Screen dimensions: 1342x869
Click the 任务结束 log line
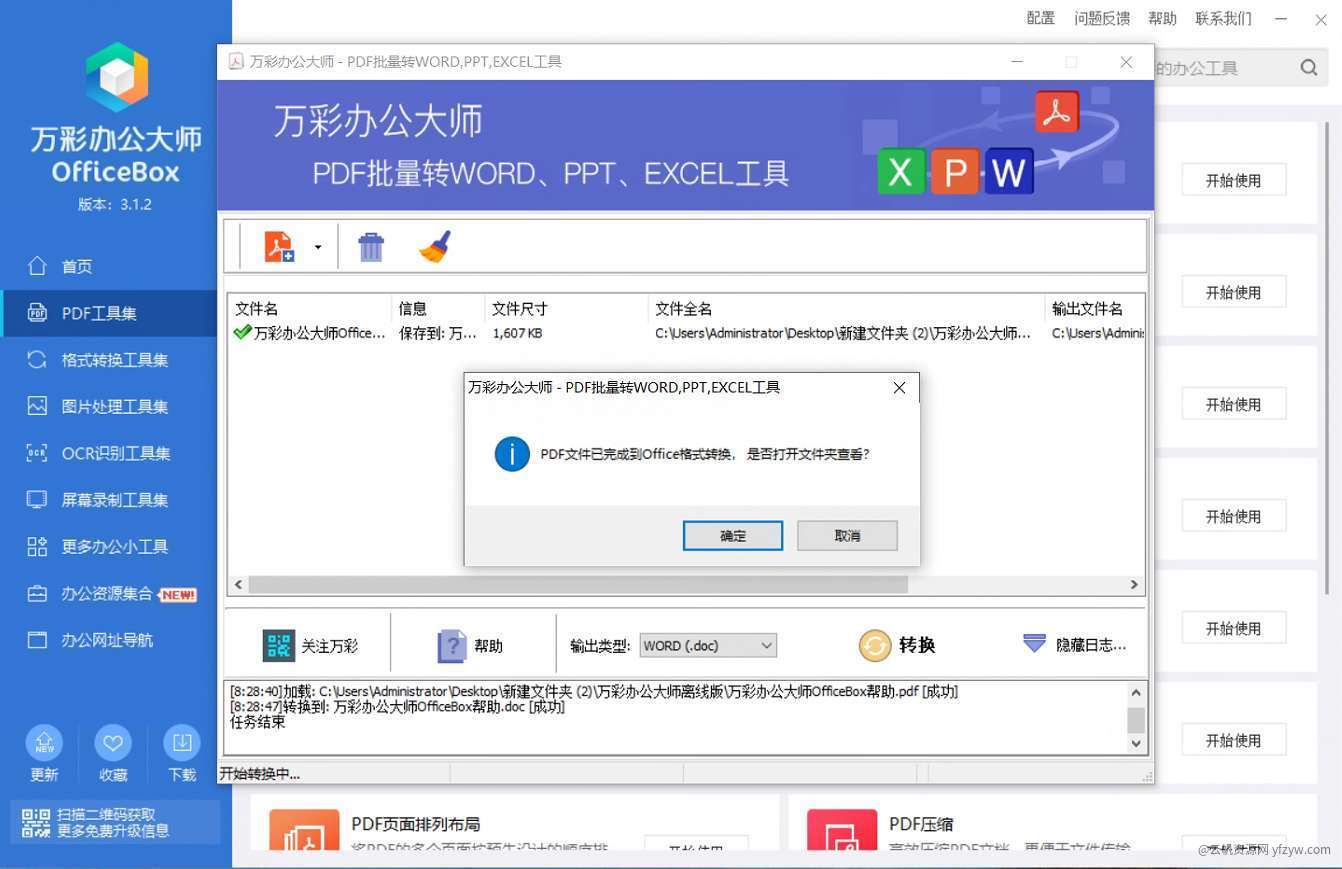pyautogui.click(x=257, y=722)
